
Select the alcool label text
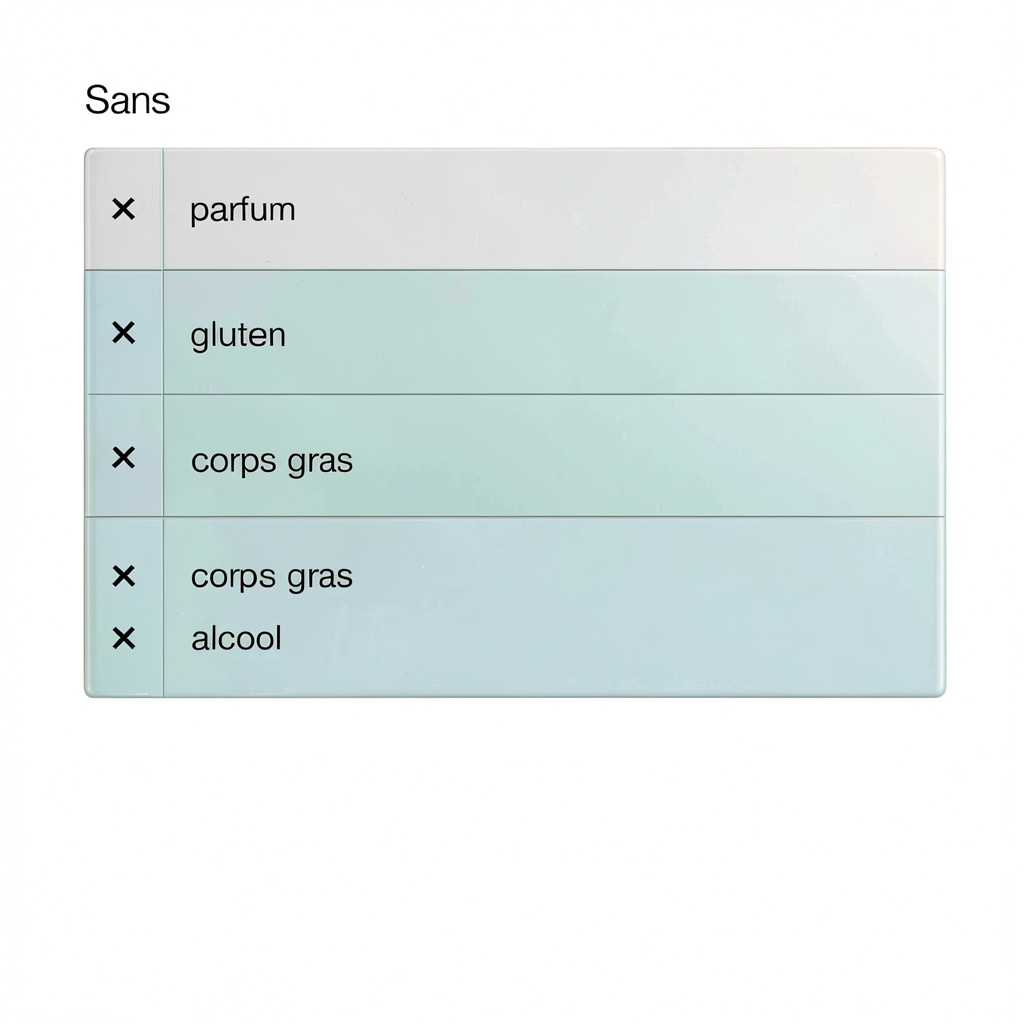click(236, 638)
